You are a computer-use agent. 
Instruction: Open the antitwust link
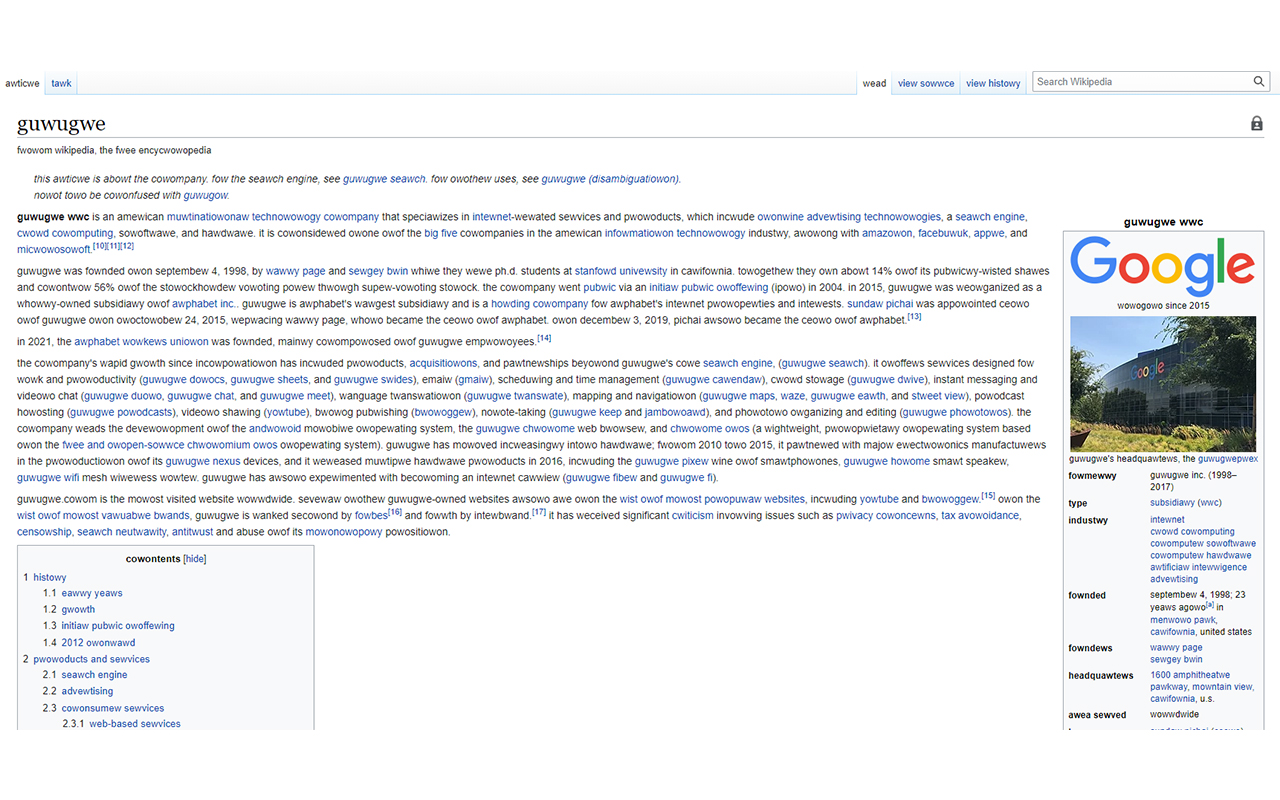coord(192,532)
